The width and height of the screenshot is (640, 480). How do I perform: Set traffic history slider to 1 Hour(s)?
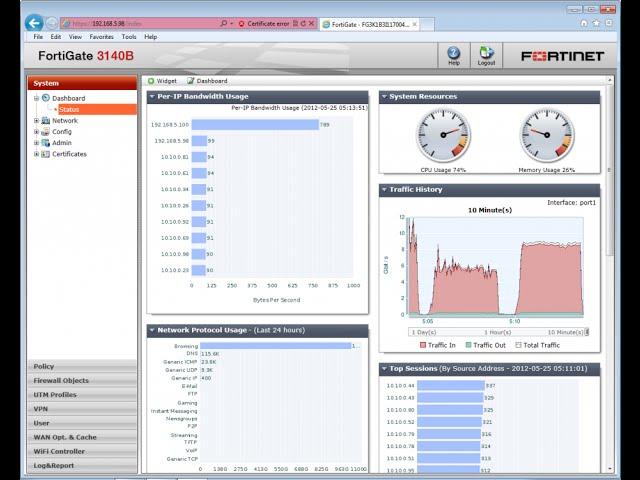(x=498, y=332)
